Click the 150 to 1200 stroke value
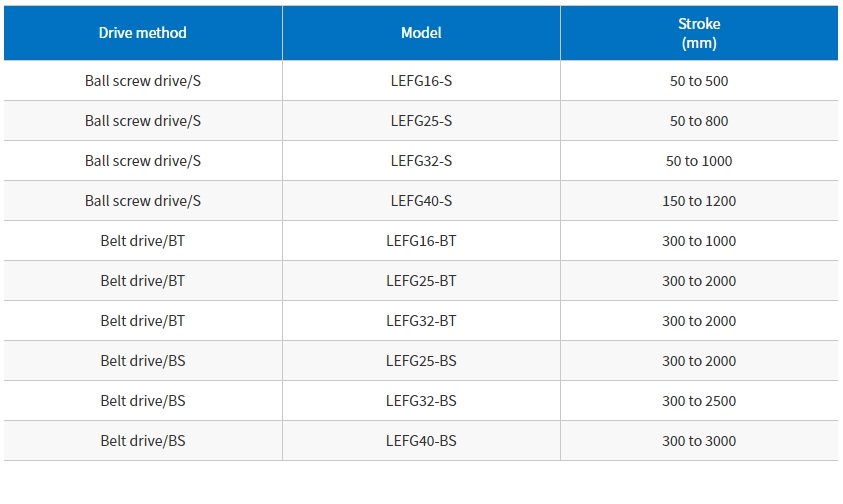The image size is (843, 504). pyautogui.click(x=699, y=201)
